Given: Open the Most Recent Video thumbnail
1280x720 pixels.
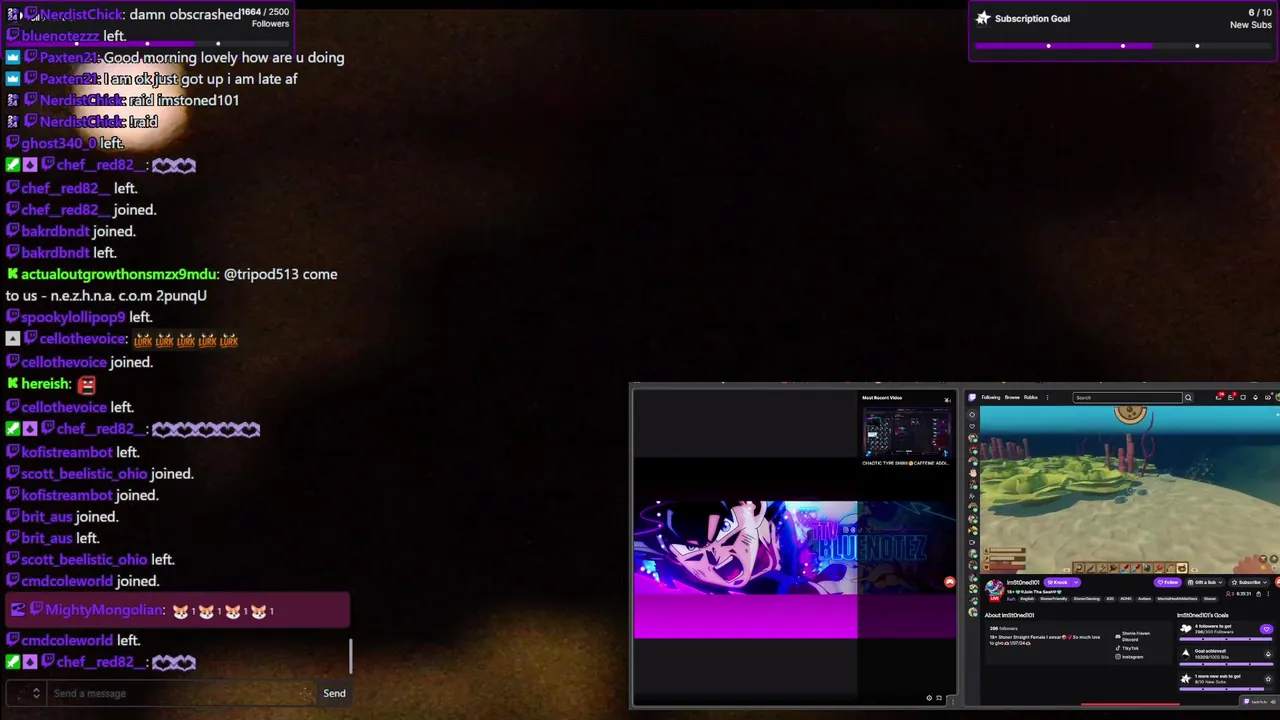Looking at the screenshot, I should click(907, 431).
